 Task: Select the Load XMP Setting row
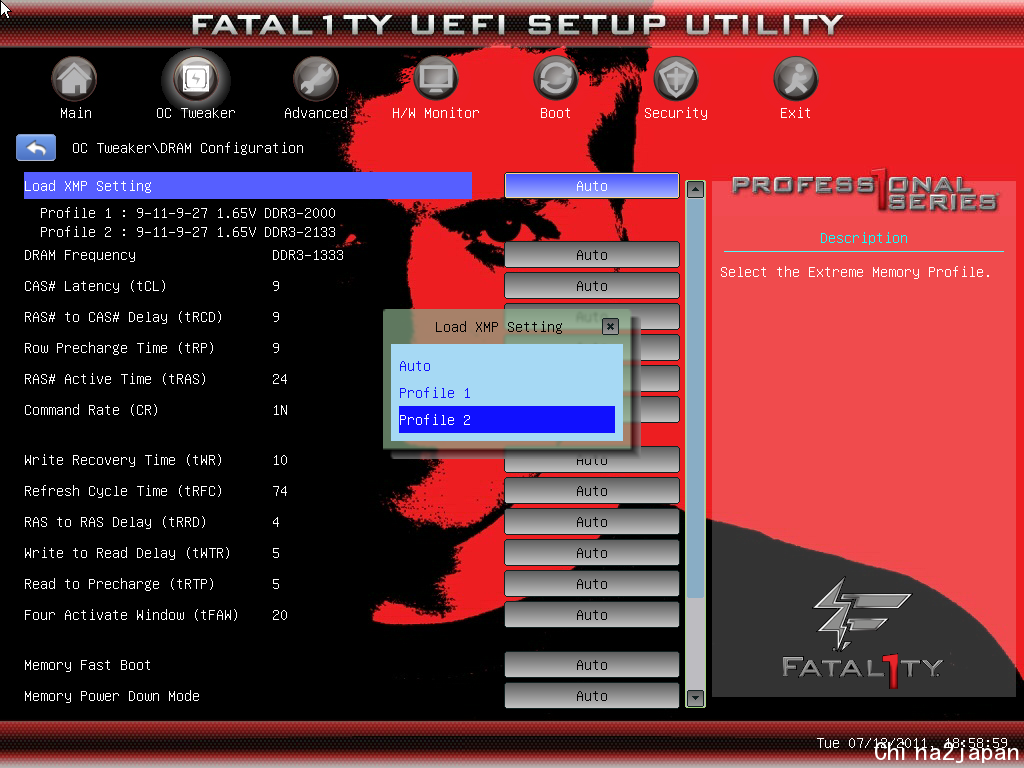click(248, 185)
